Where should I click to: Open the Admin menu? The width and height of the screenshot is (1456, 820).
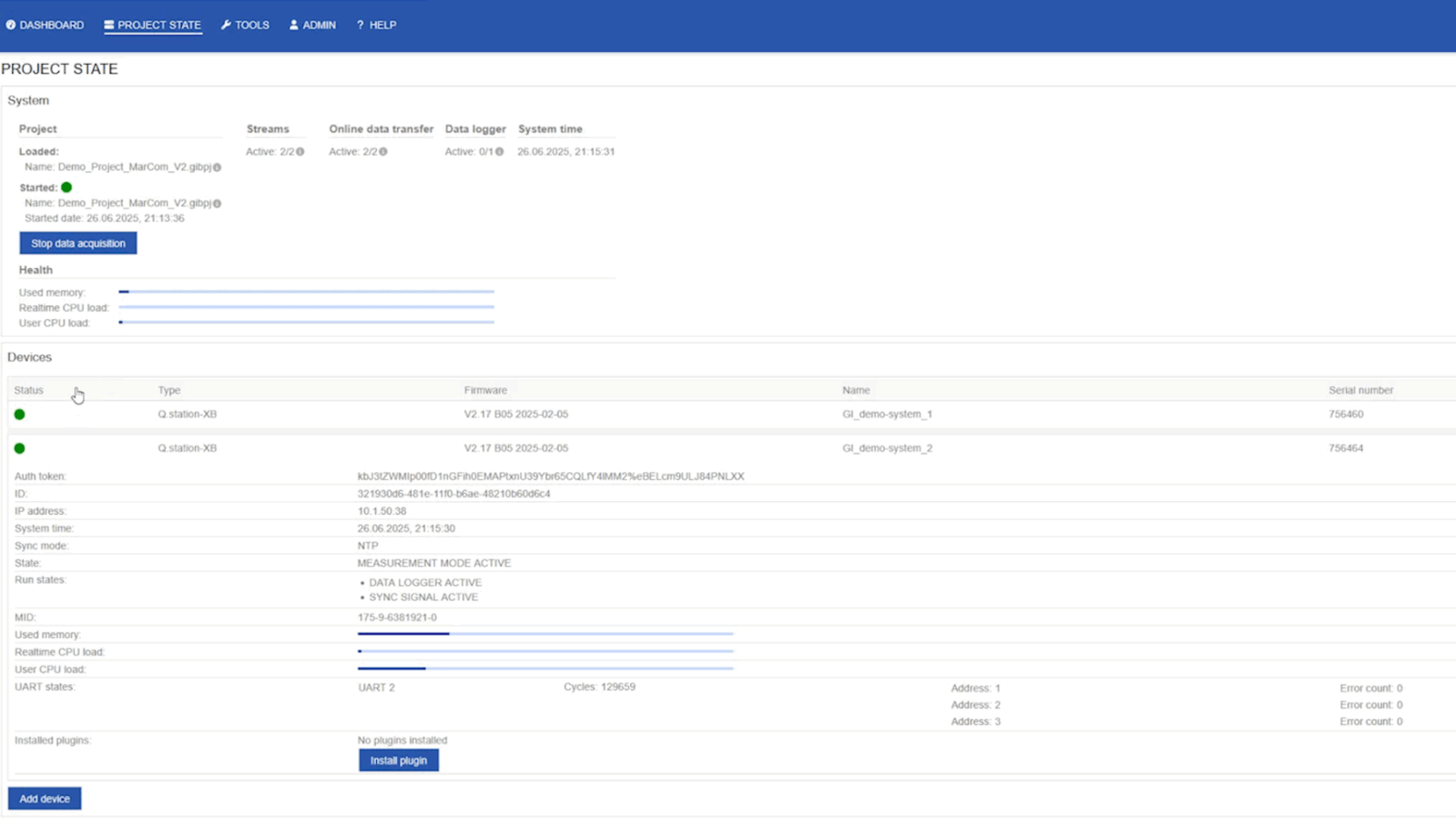tap(312, 25)
